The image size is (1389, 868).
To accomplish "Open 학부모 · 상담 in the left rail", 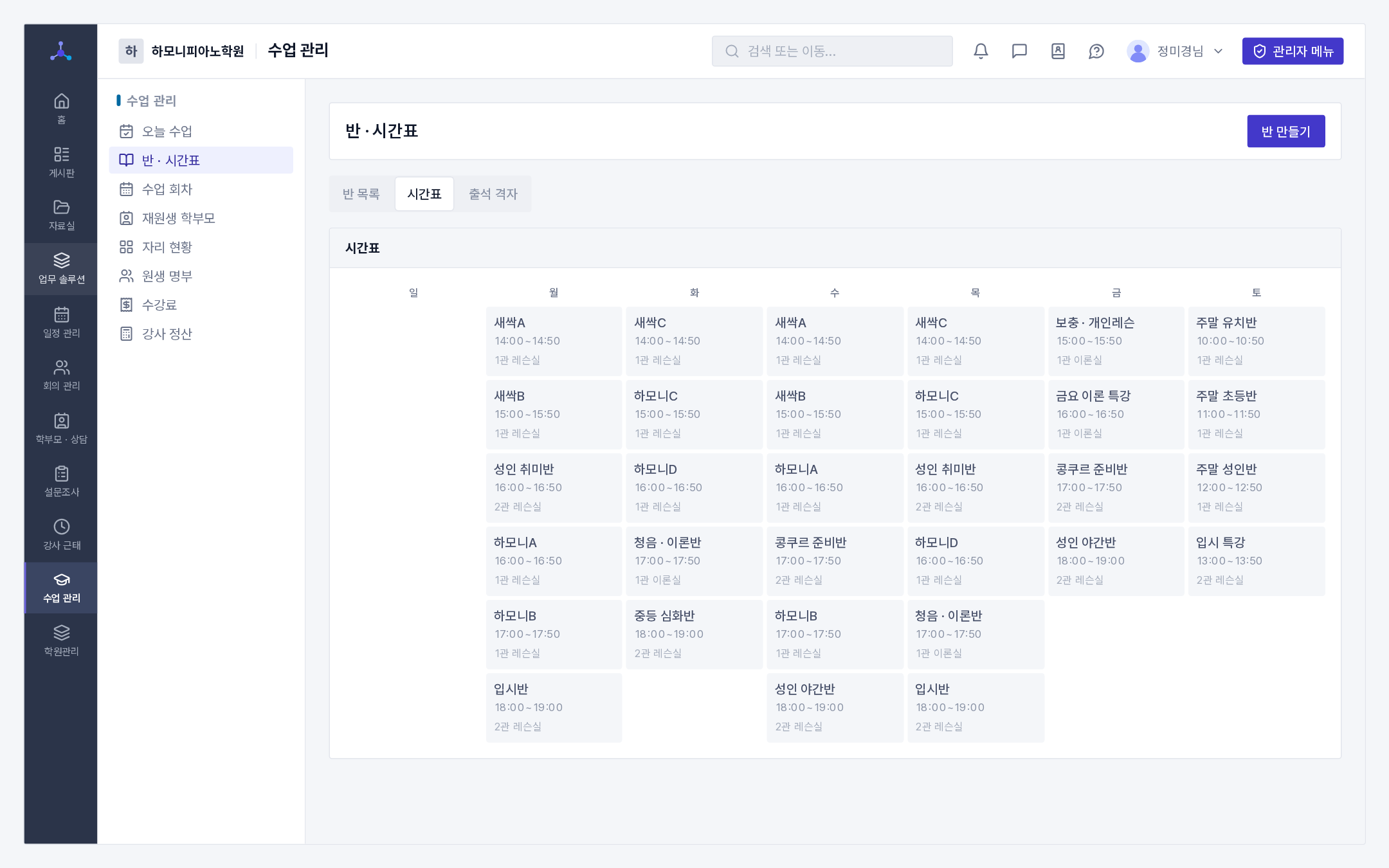I will click(x=61, y=428).
